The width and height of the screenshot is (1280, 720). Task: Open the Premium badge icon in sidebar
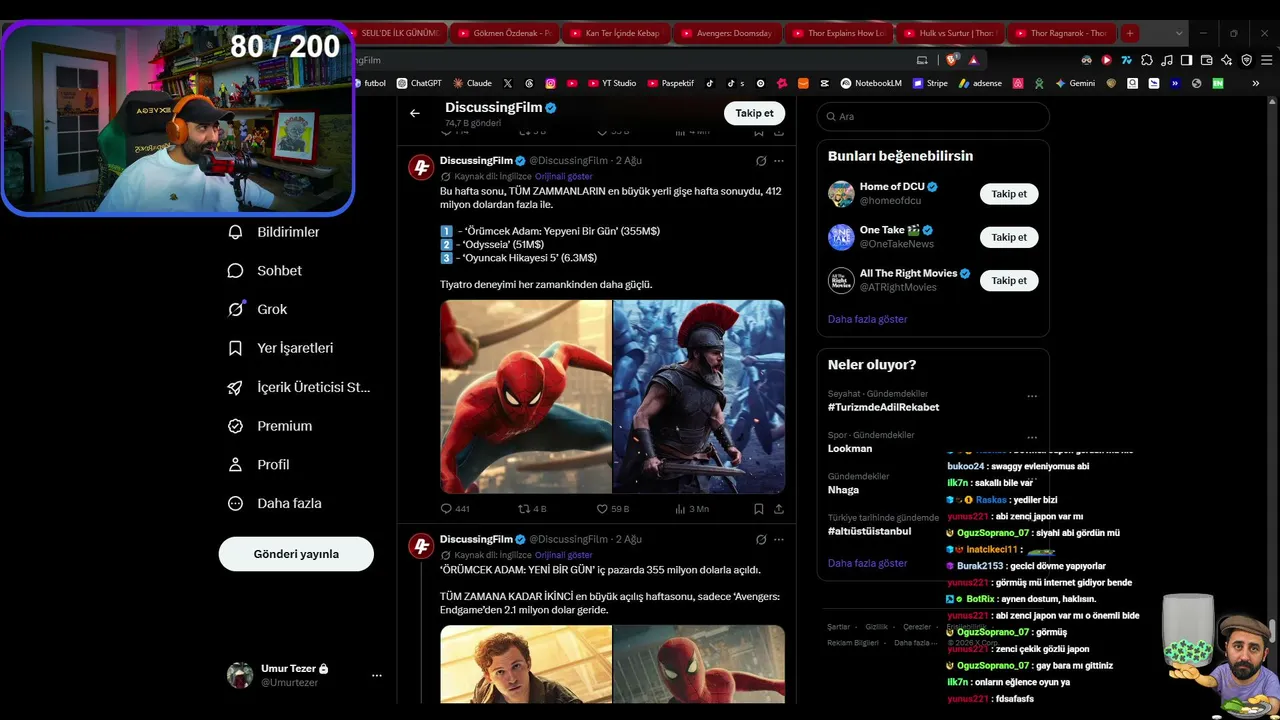click(235, 426)
